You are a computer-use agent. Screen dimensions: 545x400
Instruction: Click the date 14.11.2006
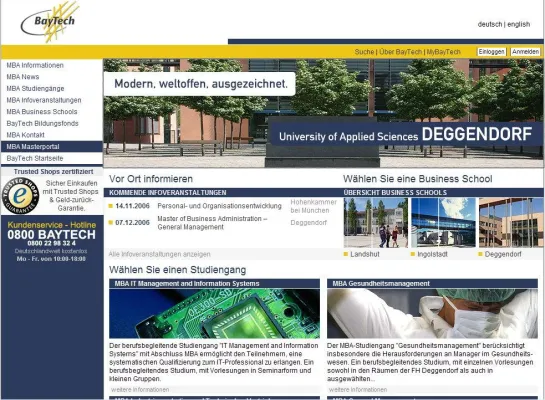pyautogui.click(x=132, y=206)
